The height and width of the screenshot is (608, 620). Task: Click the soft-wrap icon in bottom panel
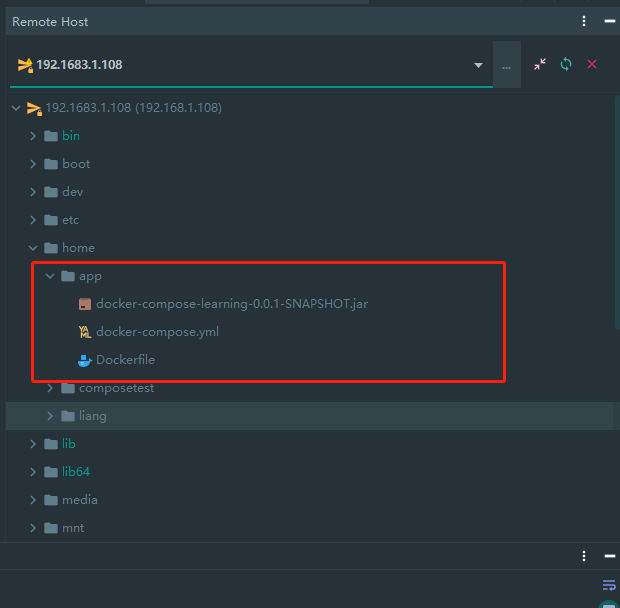[x=609, y=585]
